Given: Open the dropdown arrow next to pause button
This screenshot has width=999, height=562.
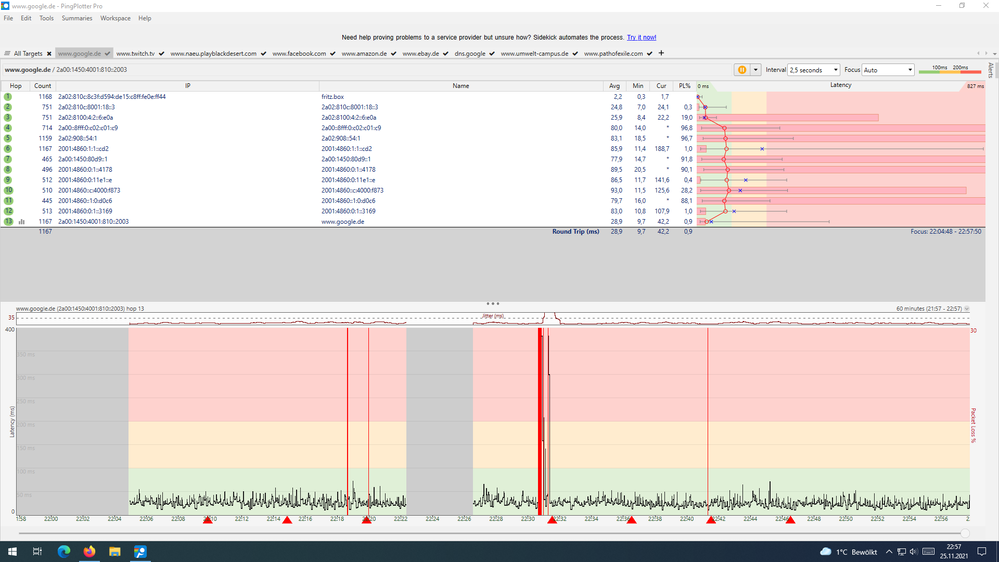Looking at the screenshot, I should coord(756,69).
